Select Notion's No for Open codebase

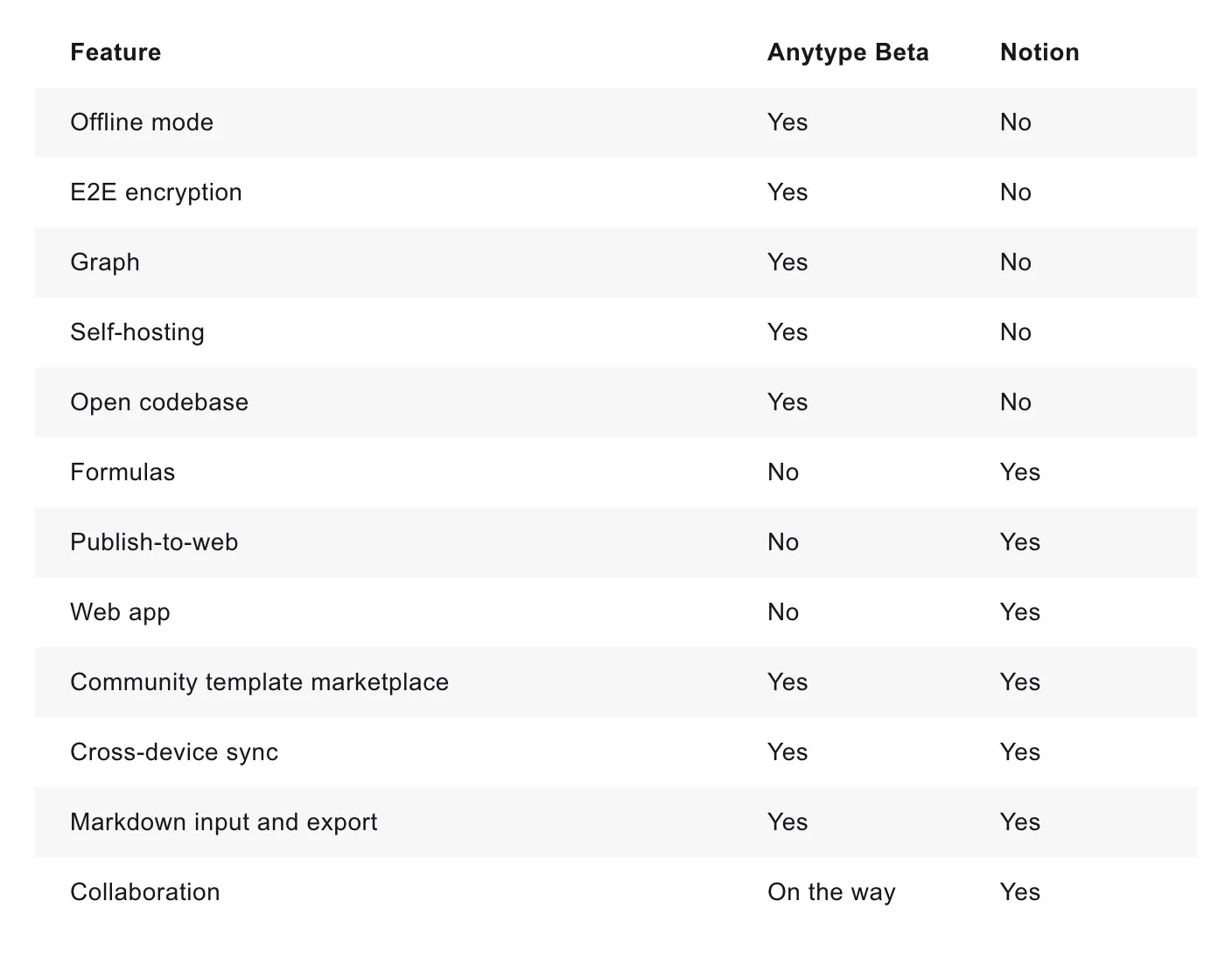tap(1016, 402)
